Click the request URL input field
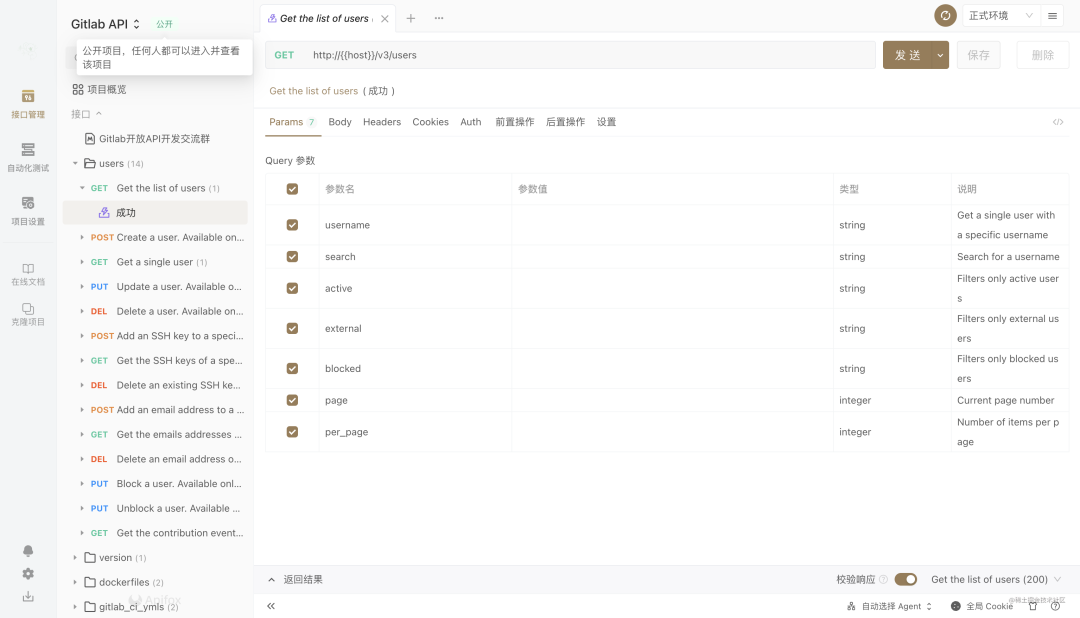The image size is (1080, 618). (590, 55)
